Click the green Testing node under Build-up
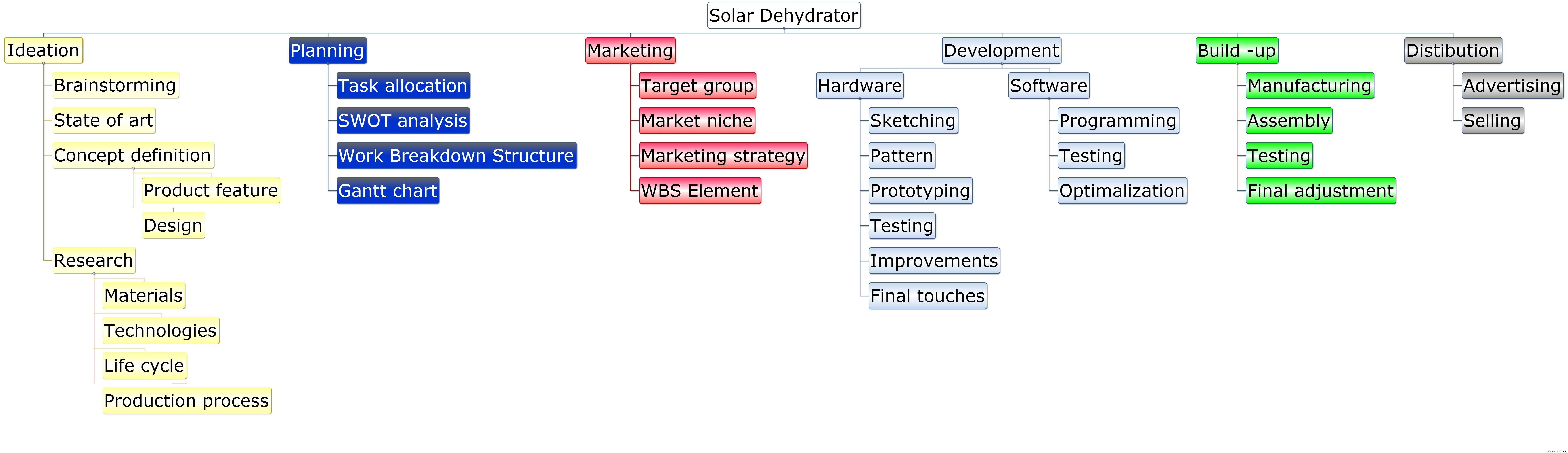Screen dimensions: 1568x453 point(1279,156)
